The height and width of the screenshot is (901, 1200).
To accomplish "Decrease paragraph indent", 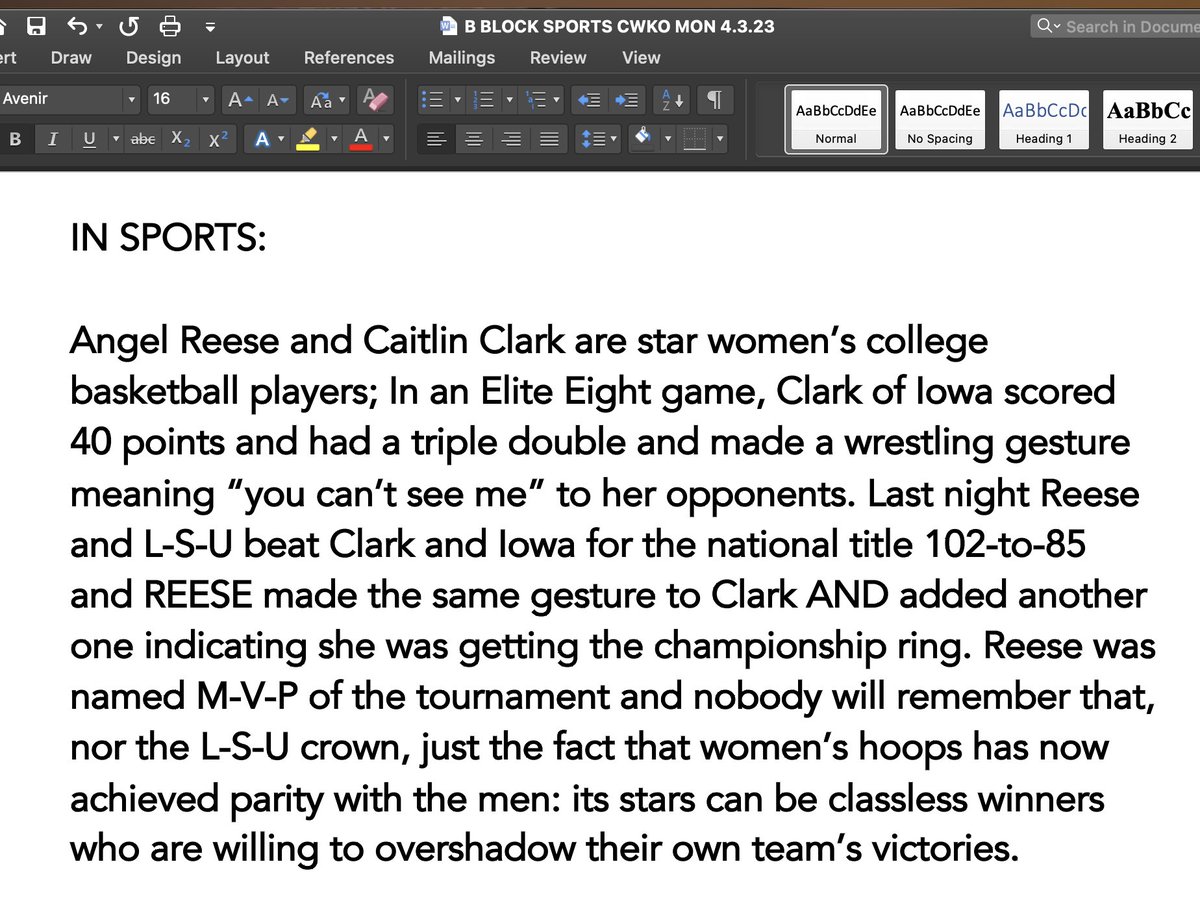I will [x=590, y=100].
